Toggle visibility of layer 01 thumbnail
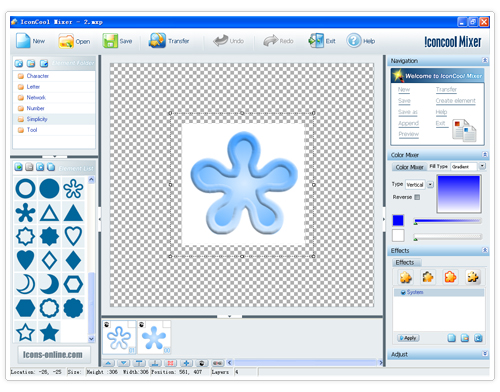The image size is (500, 392). coord(107,324)
